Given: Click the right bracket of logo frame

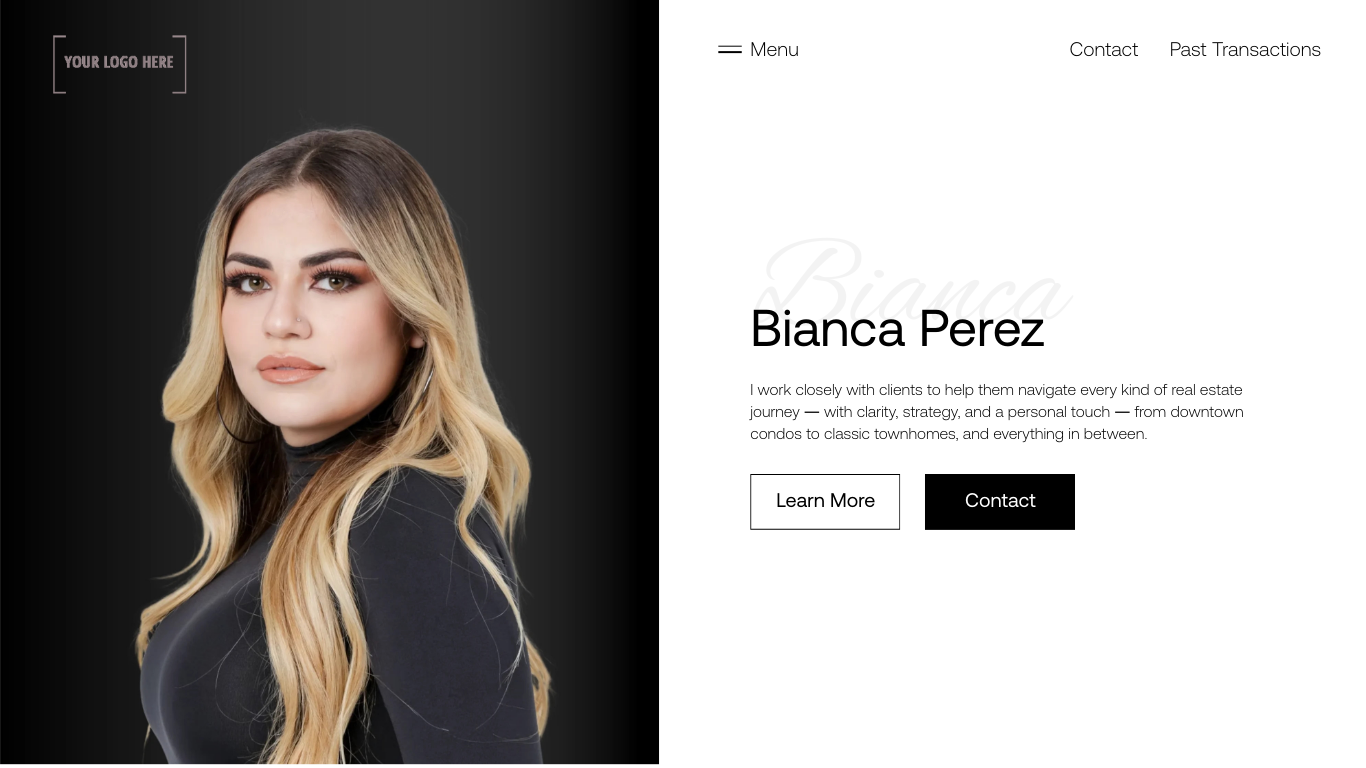Looking at the screenshot, I should coord(180,64).
